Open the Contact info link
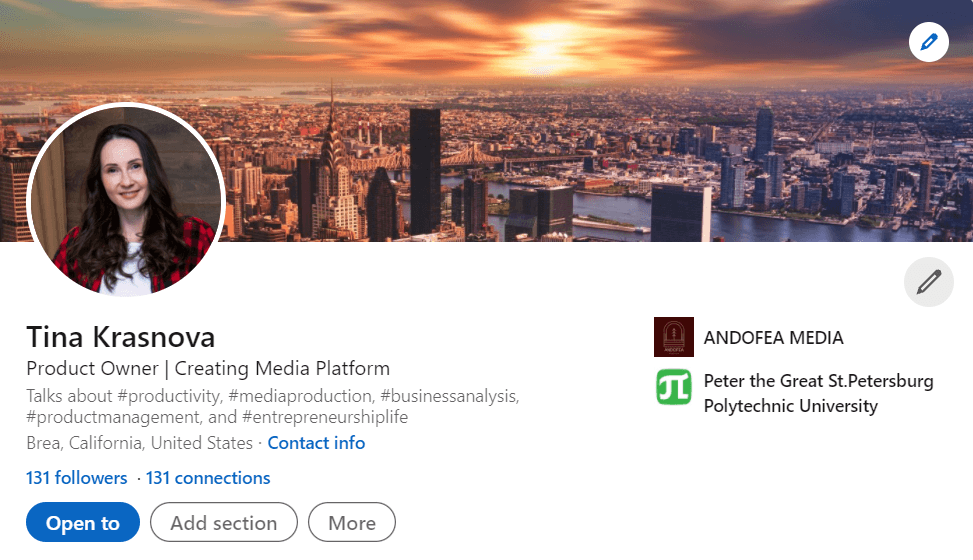The height and width of the screenshot is (560, 973). tap(316, 443)
